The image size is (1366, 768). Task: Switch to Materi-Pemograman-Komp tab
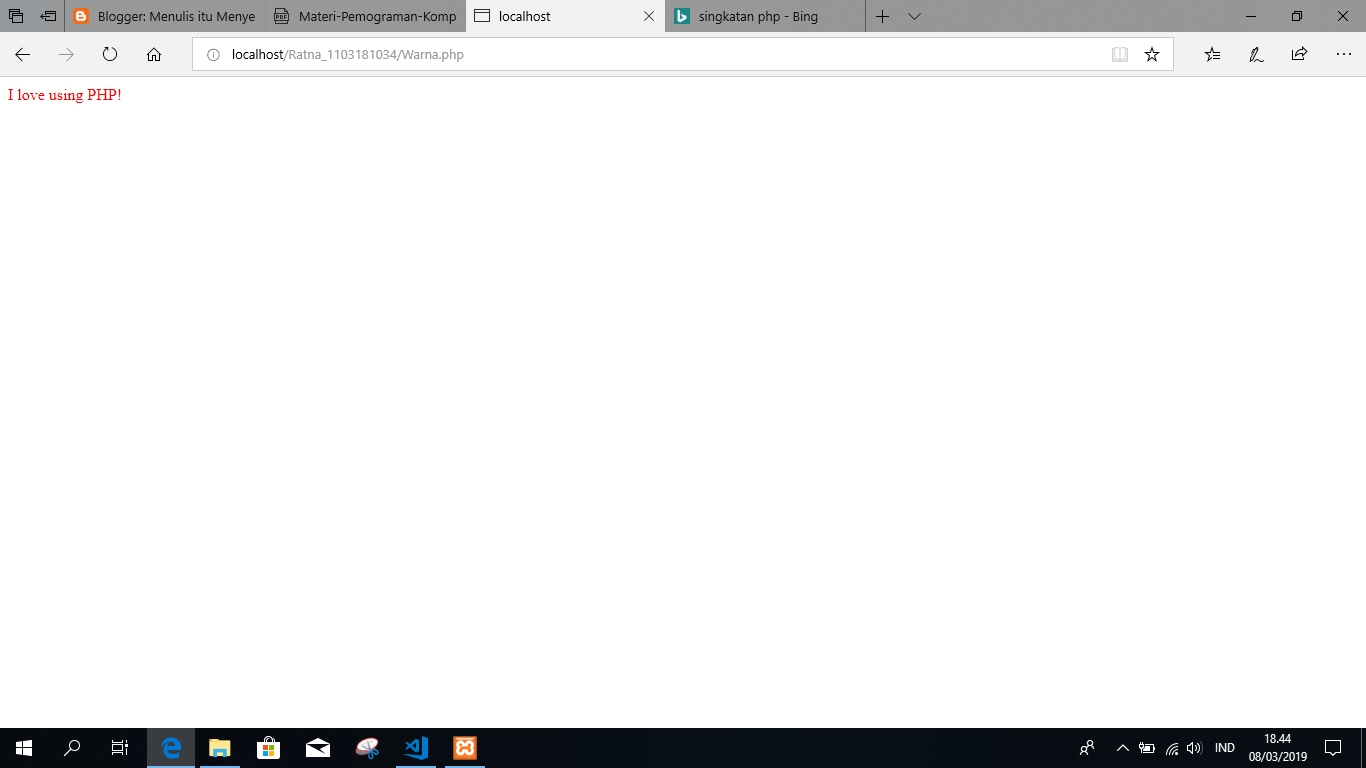tap(366, 16)
